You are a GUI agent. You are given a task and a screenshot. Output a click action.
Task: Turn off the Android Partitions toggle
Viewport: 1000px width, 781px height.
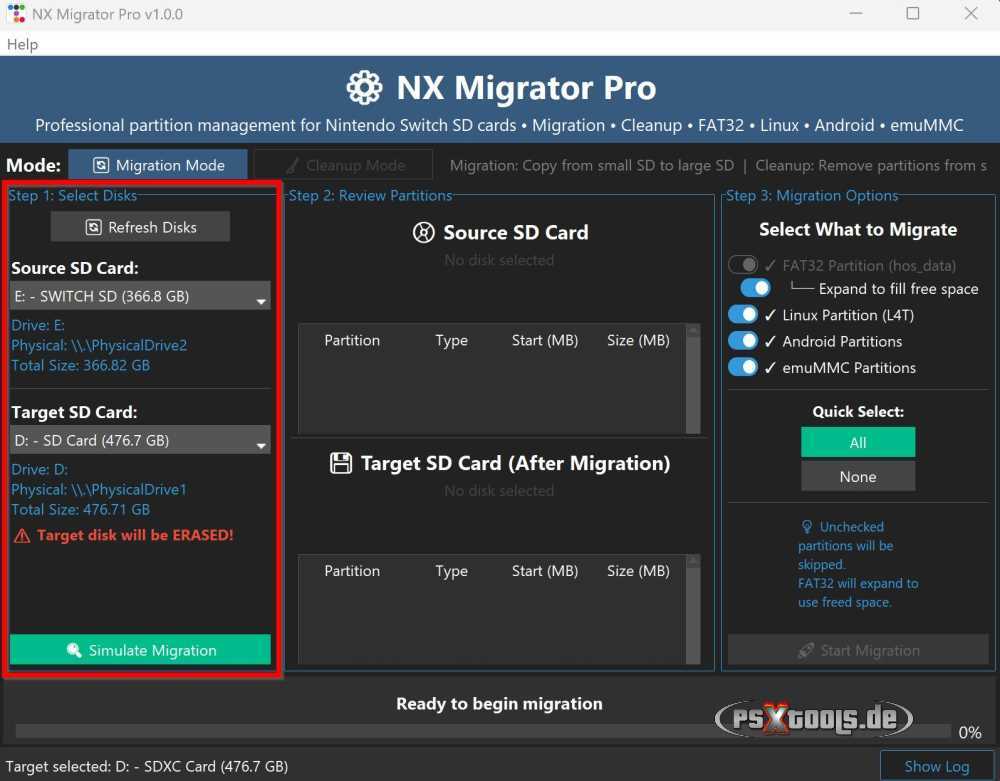(x=744, y=340)
